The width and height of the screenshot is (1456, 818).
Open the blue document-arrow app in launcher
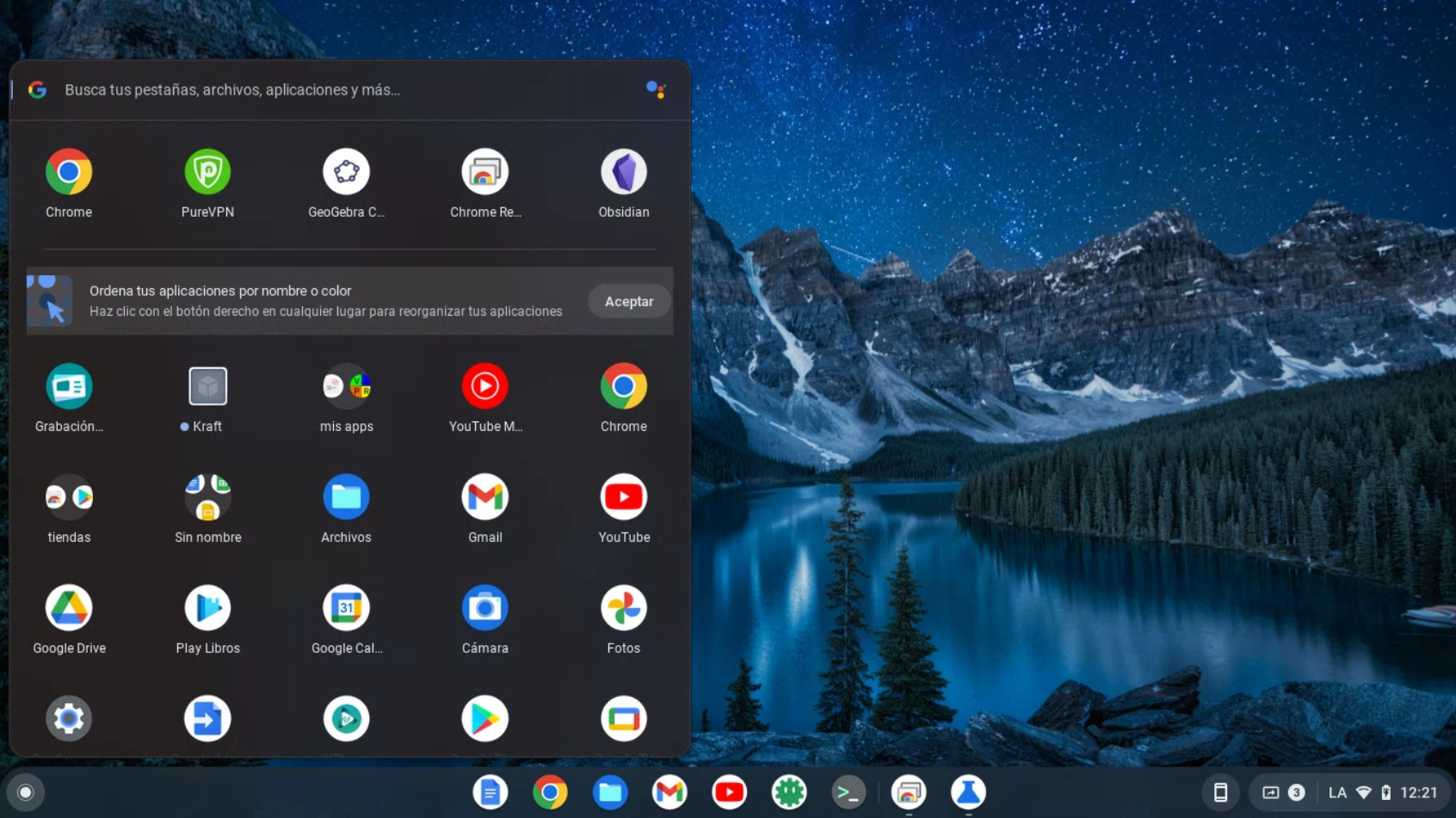207,718
